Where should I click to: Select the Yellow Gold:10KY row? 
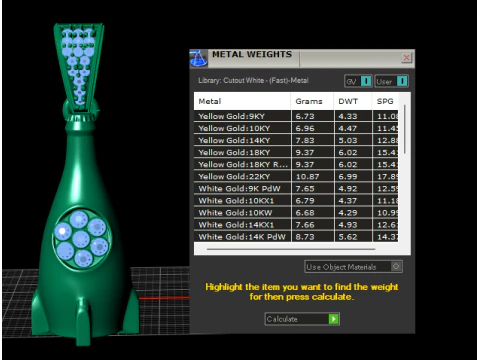[x=296, y=128]
